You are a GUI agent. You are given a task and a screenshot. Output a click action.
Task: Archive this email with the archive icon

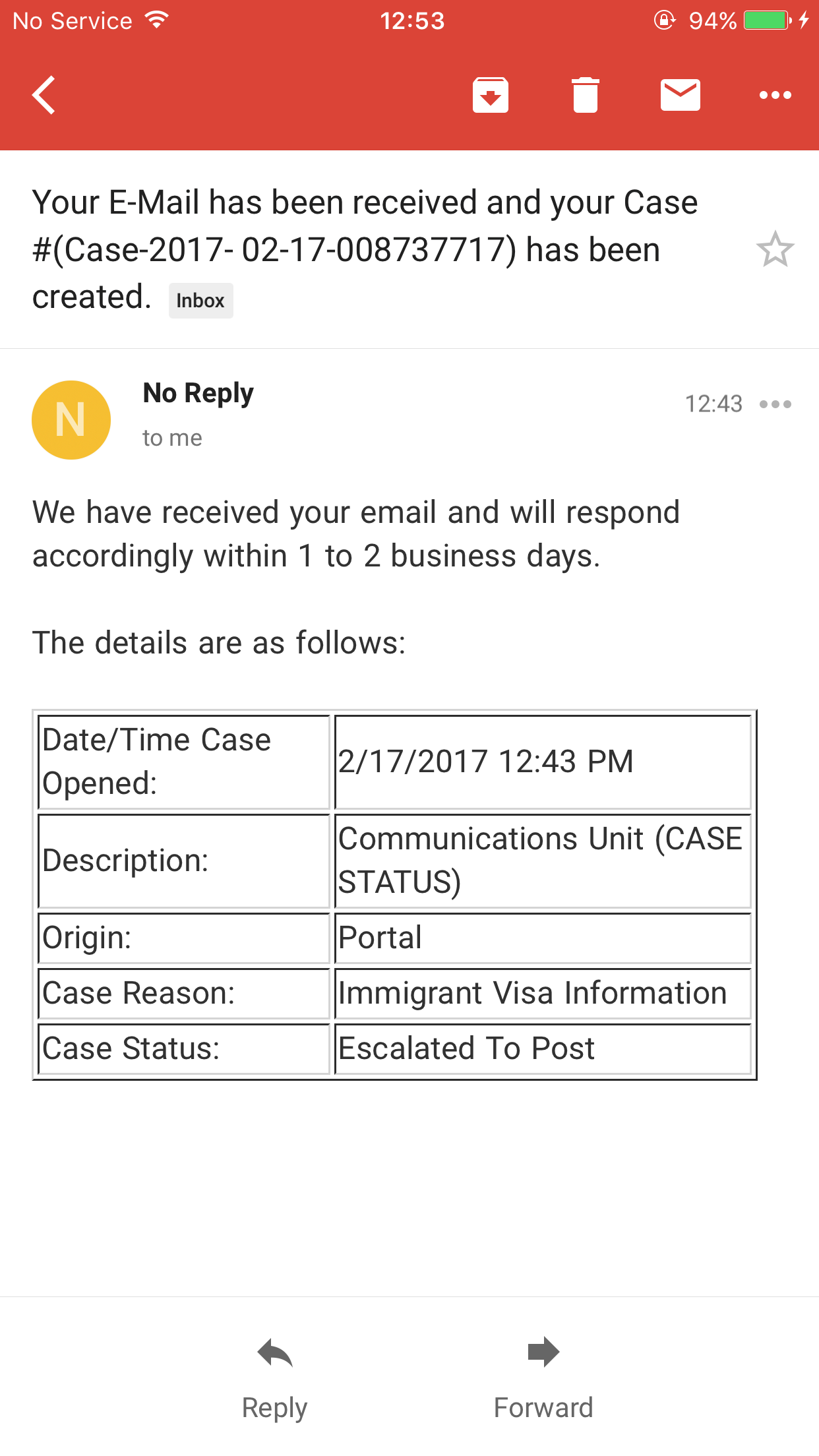tap(490, 95)
